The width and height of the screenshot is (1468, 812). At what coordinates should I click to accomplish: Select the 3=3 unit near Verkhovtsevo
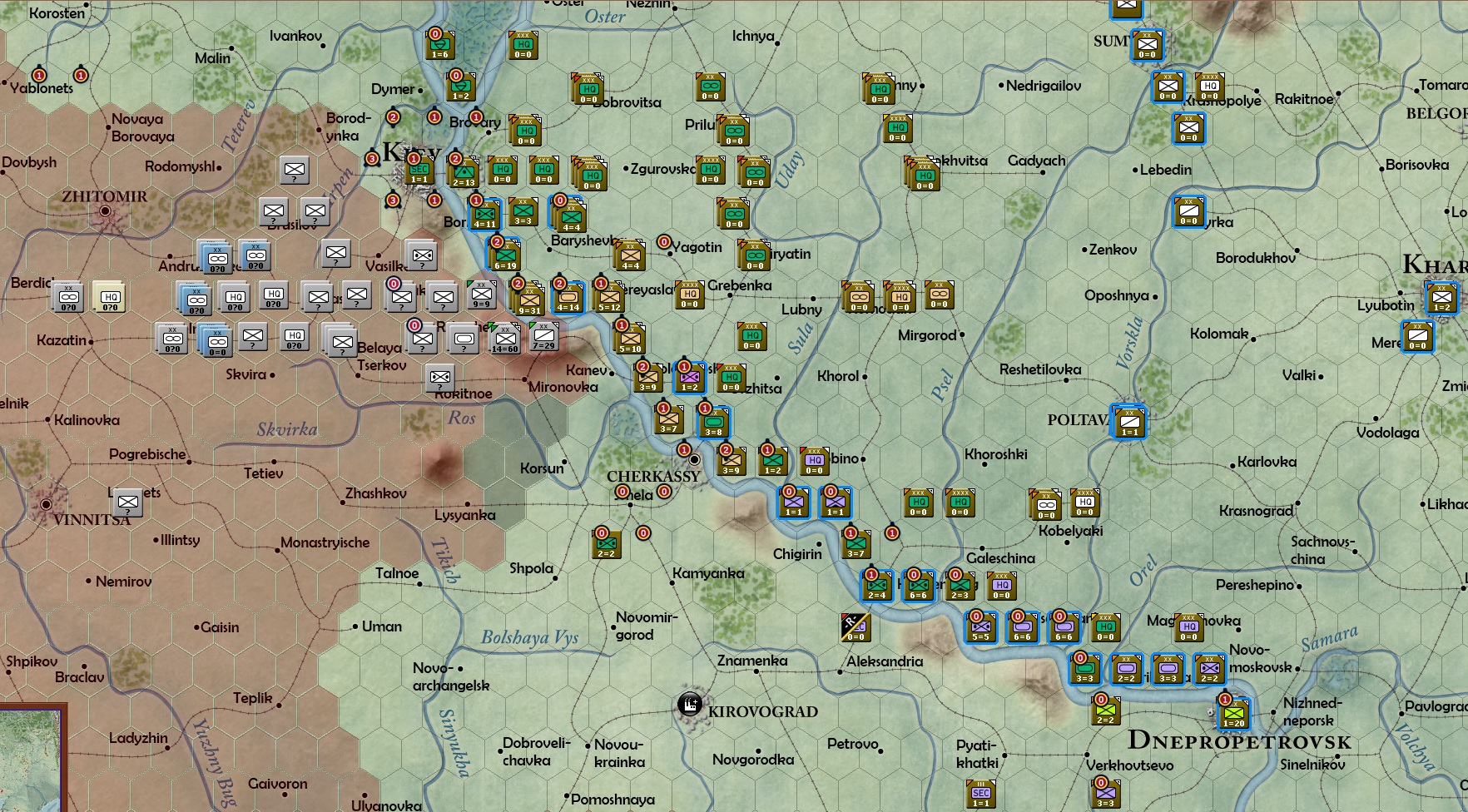pos(1106,793)
